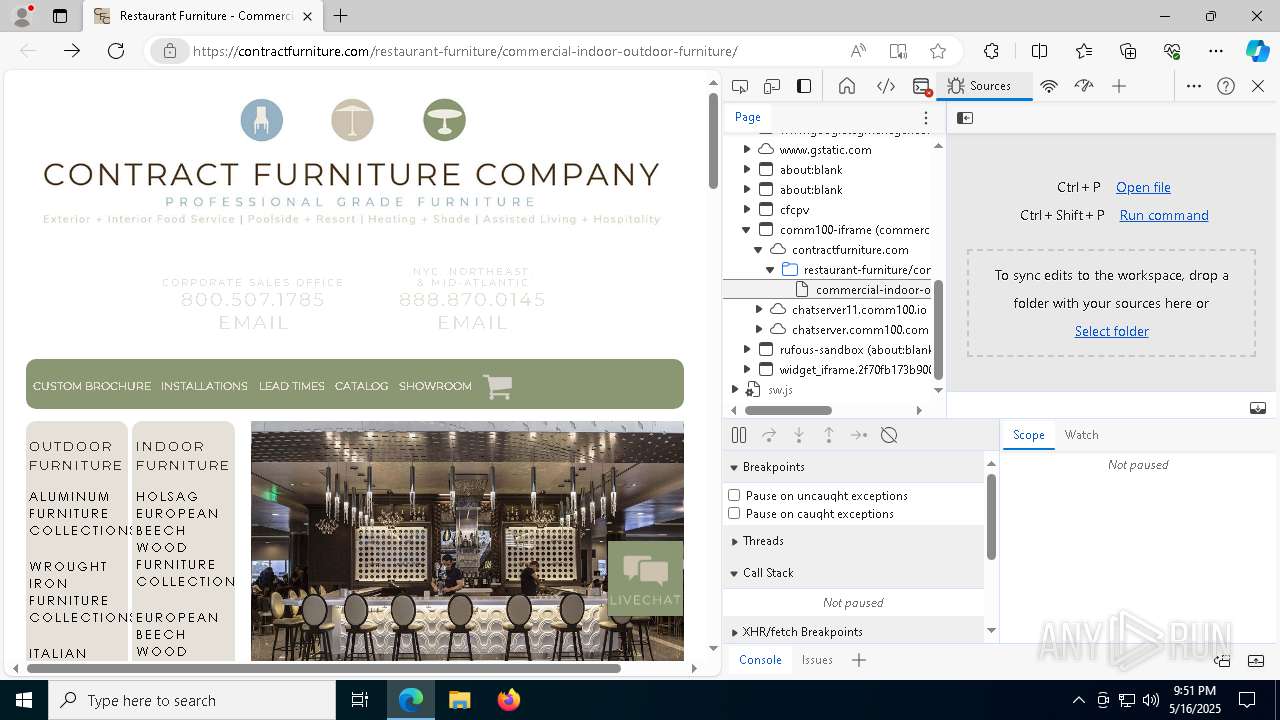Enable Pause on uncaught exceptions
Image resolution: width=1280 pixels, height=720 pixels.
point(734,495)
